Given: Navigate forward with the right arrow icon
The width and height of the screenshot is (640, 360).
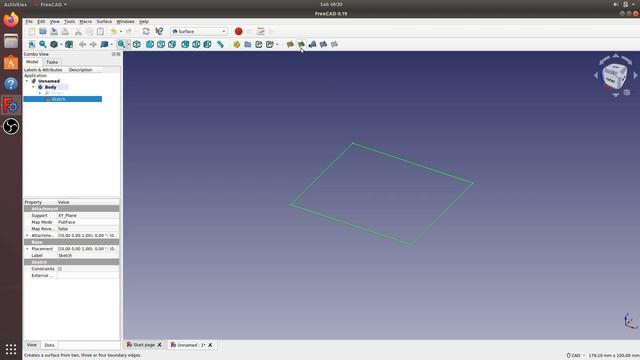Looking at the screenshot, I should [x=93, y=44].
